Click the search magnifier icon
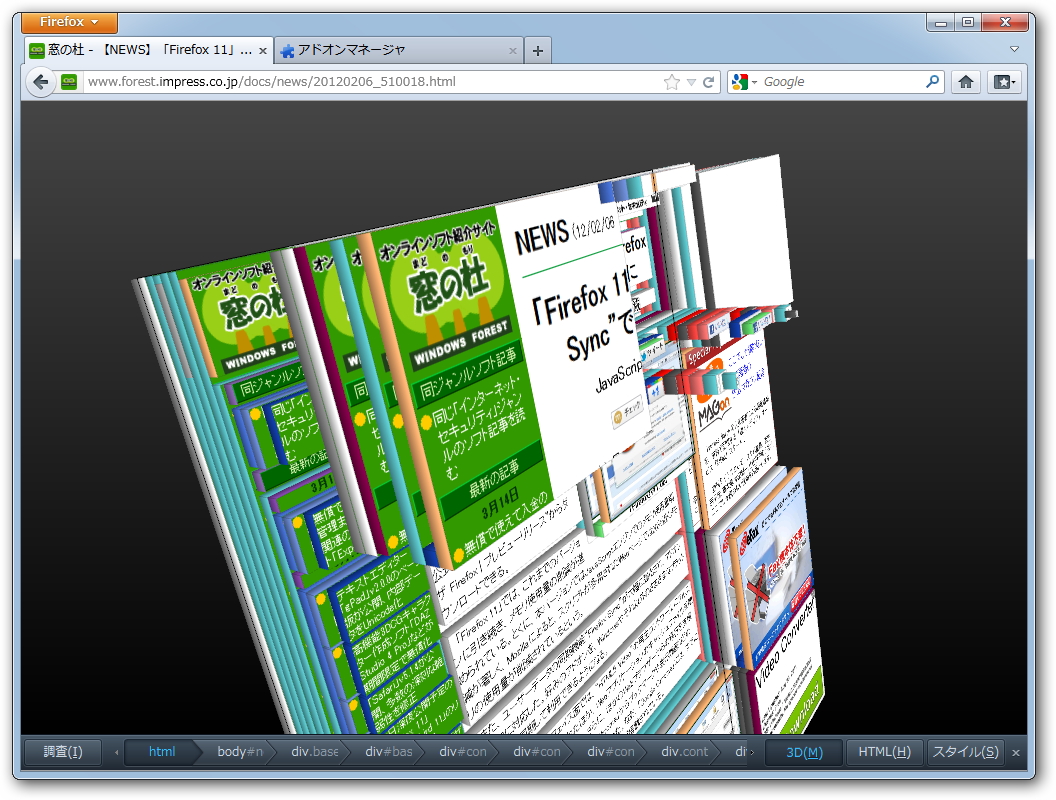The height and width of the screenshot is (800, 1056). pyautogui.click(x=933, y=81)
